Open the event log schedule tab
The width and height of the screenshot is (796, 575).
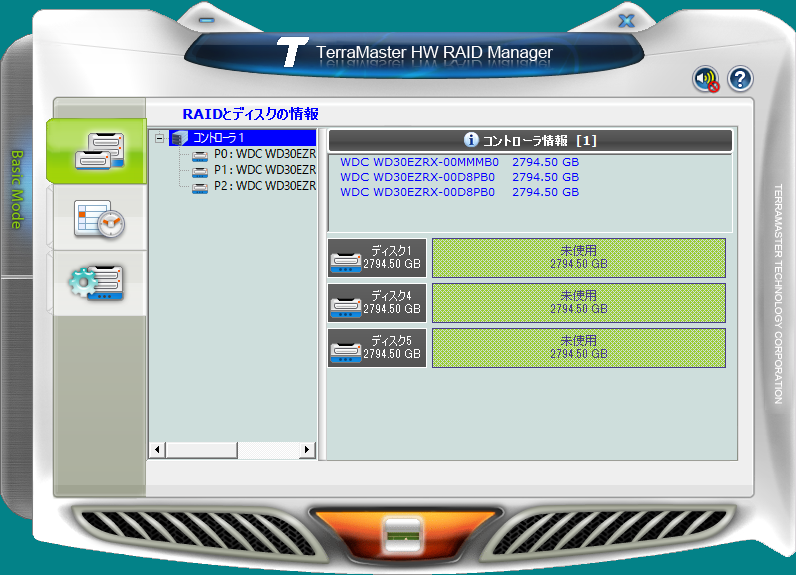click(x=100, y=219)
